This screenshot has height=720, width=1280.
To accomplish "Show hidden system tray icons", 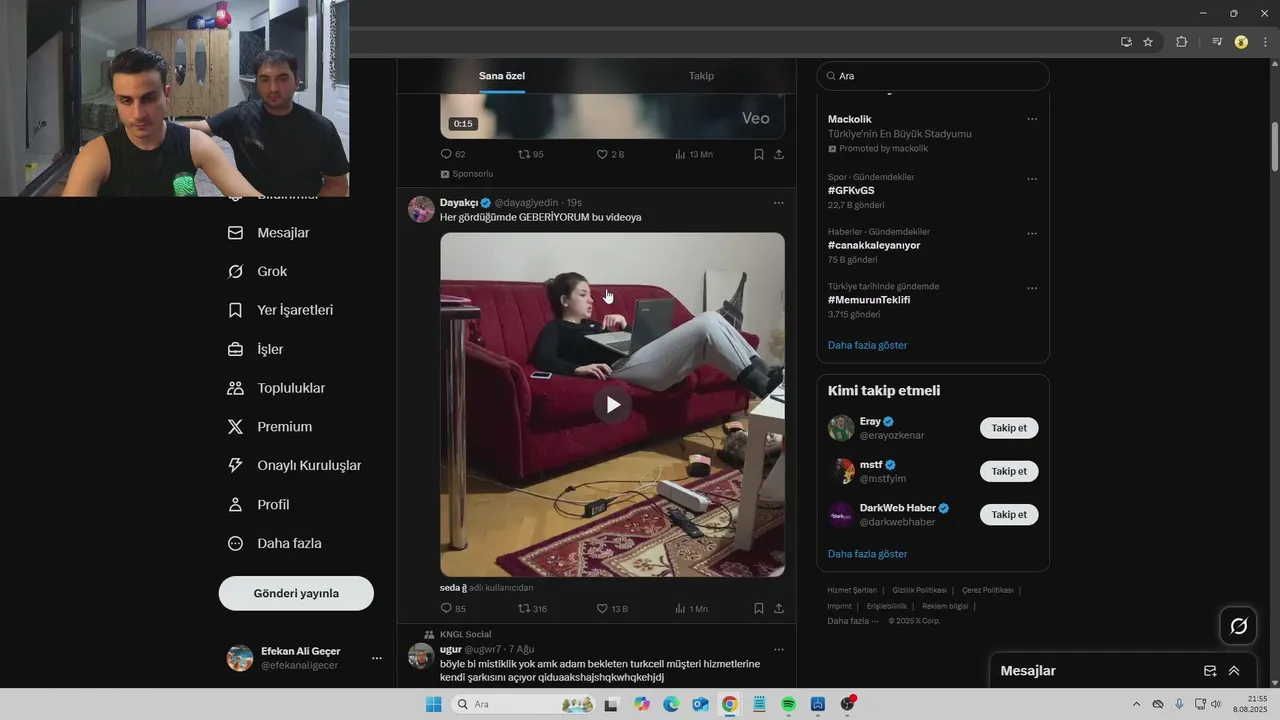I will pos(1135,704).
